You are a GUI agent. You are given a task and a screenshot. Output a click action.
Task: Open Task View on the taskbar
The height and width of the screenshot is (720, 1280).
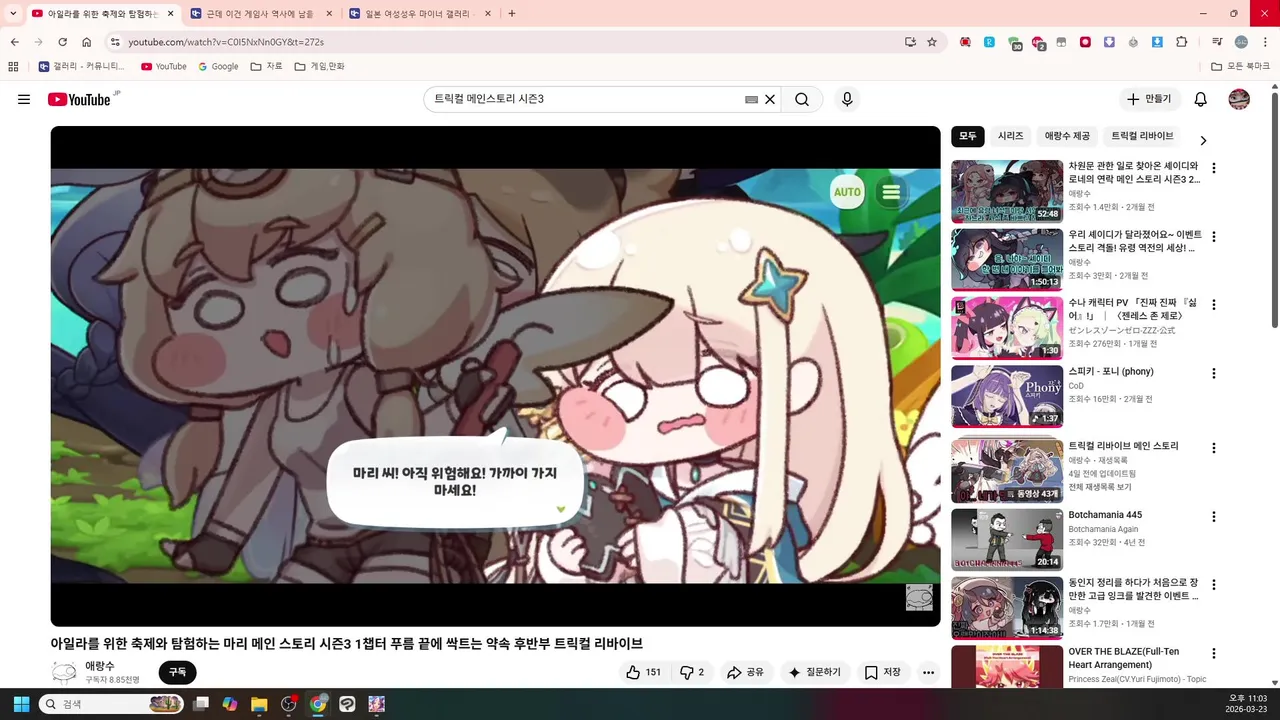pos(200,704)
